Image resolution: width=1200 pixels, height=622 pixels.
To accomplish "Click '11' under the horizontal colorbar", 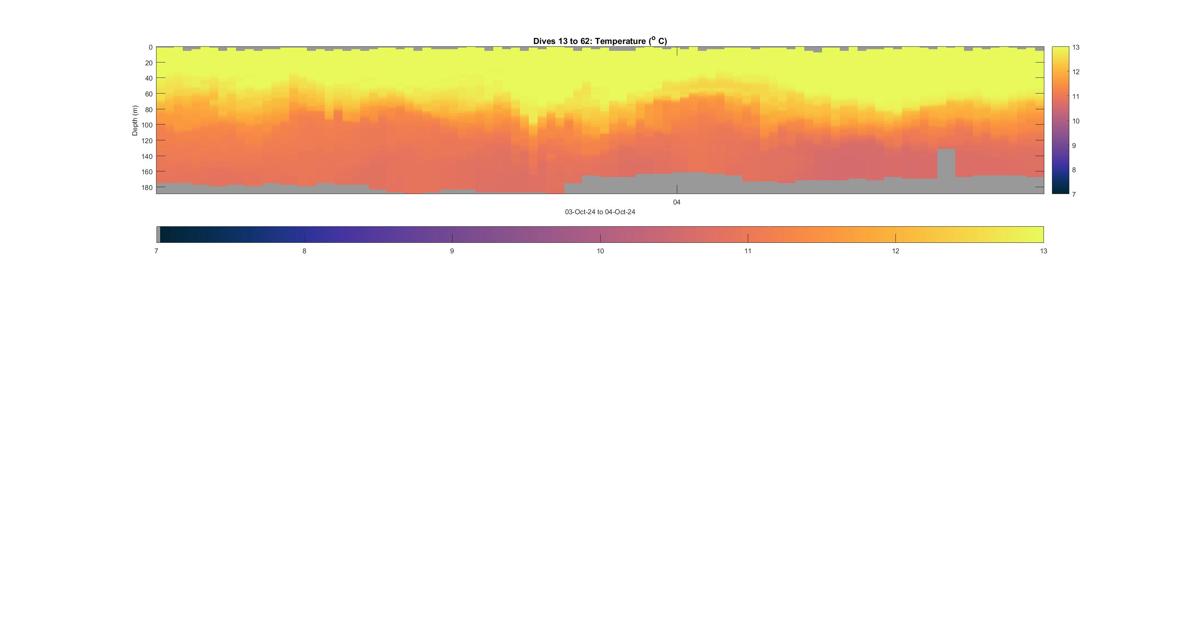I will 748,251.
